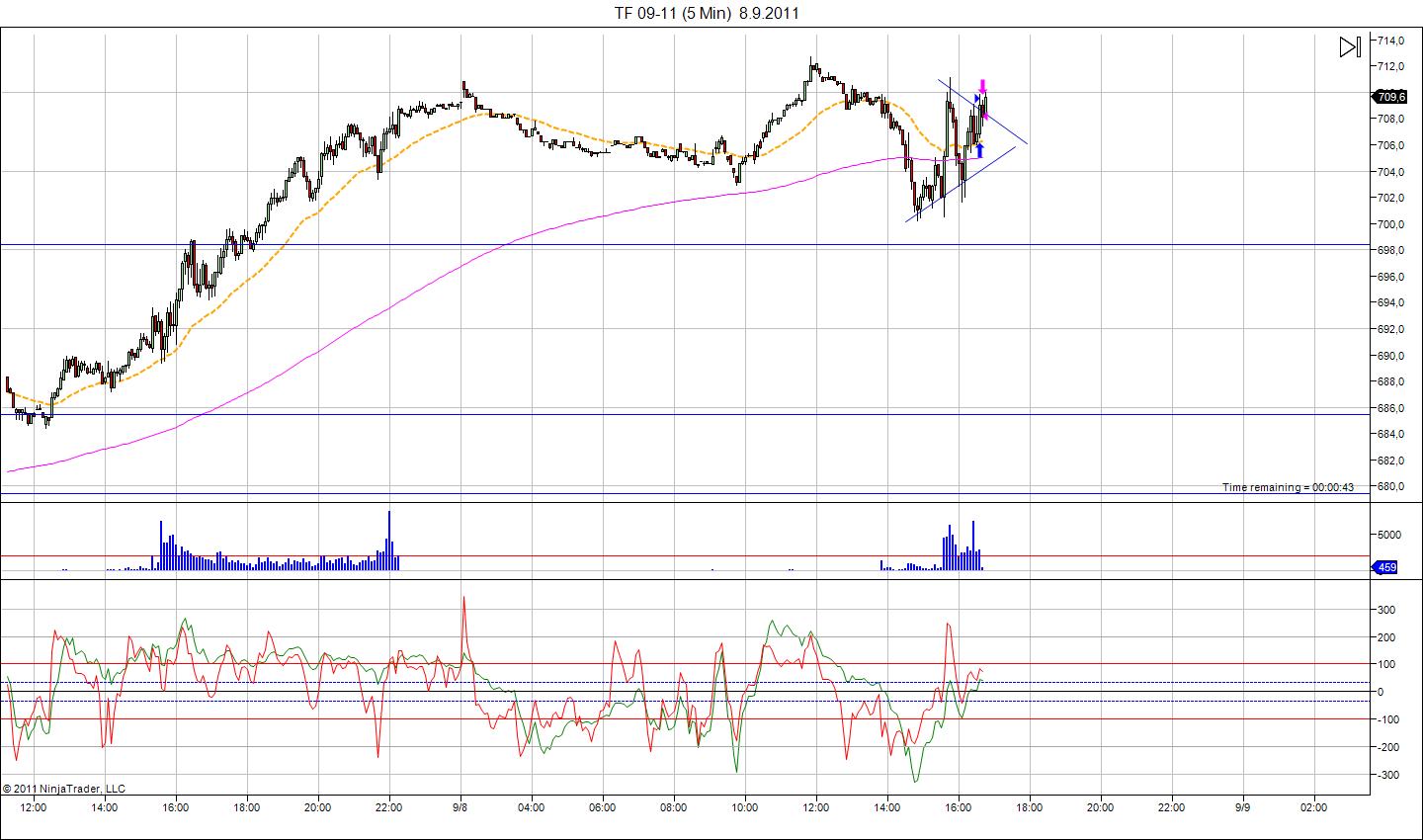Image resolution: width=1423 pixels, height=840 pixels.
Task: Click the Time remaining countdown text
Action: 1288,487
